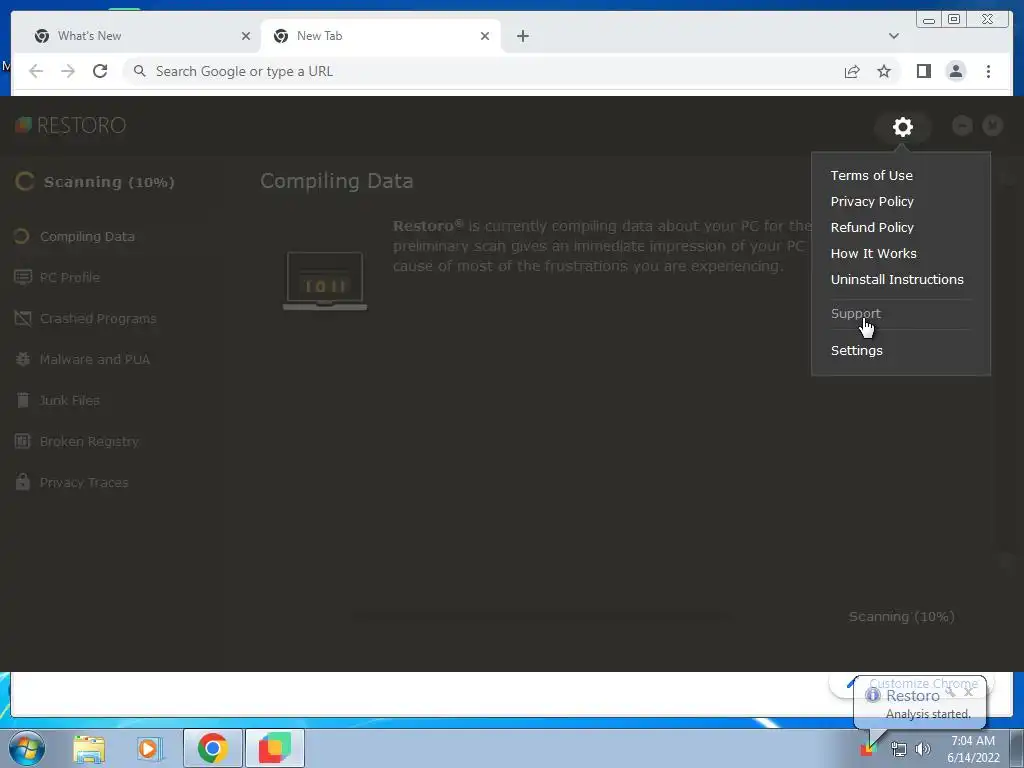The height and width of the screenshot is (768, 1024).
Task: Select Uninstall Instructions menu item
Action: pos(897,280)
